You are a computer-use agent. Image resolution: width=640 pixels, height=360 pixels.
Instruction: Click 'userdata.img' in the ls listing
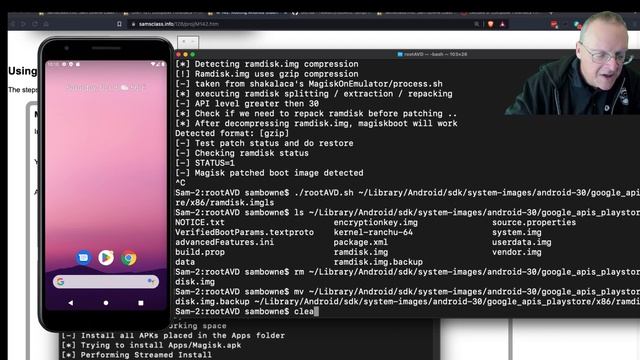[x=522, y=242]
